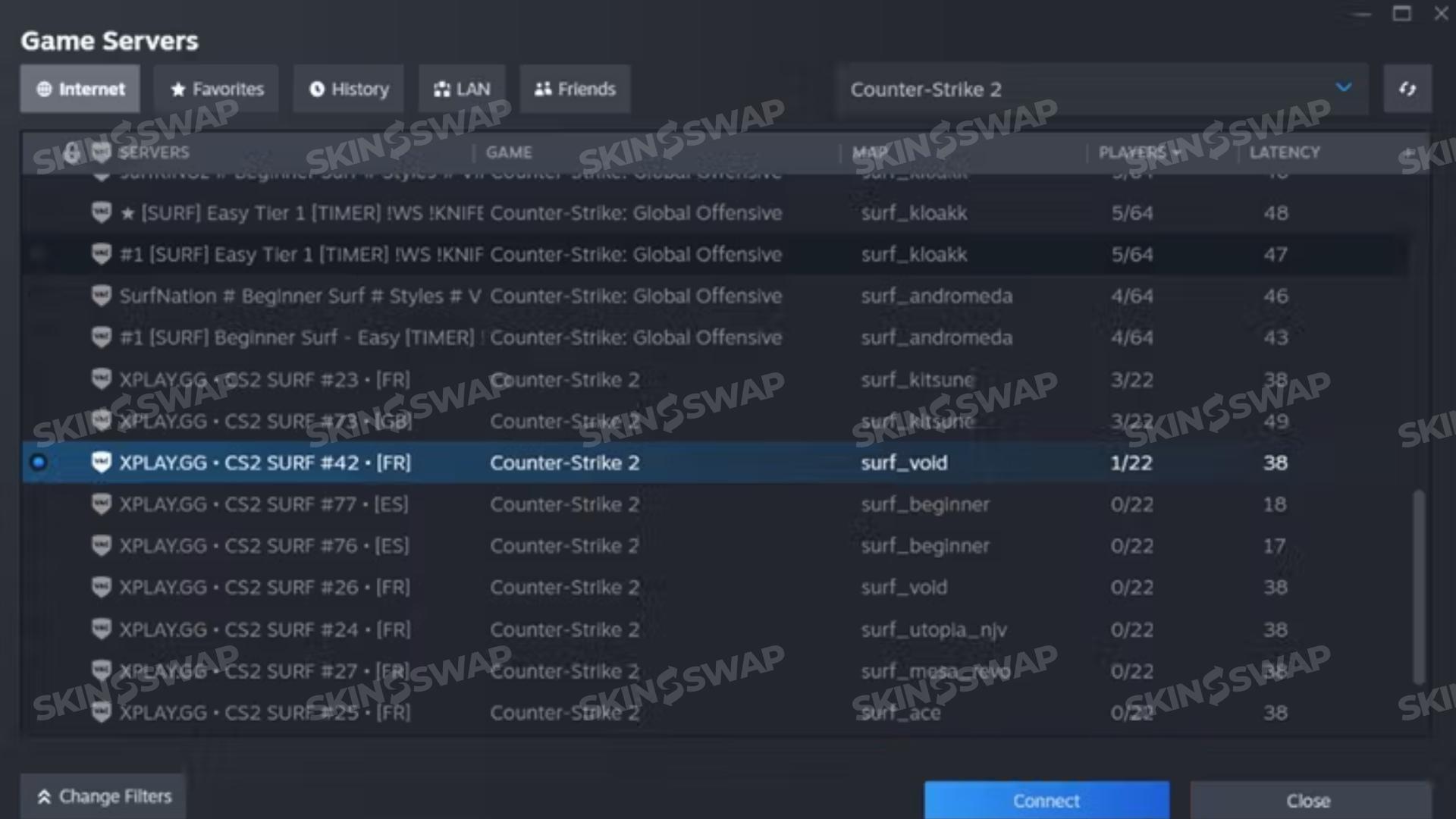This screenshot has height=819, width=1456.
Task: Switch to the Internet tab
Action: [x=80, y=89]
